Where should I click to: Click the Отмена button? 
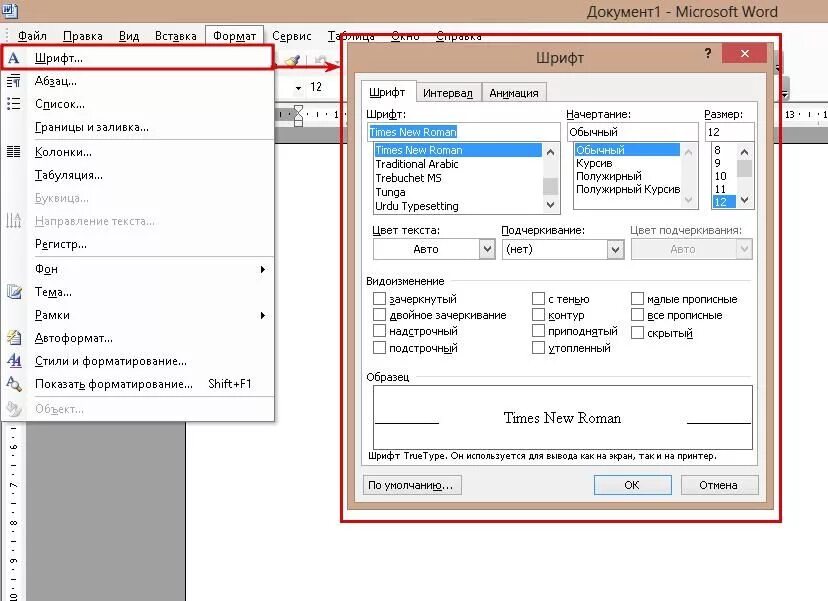(719, 485)
